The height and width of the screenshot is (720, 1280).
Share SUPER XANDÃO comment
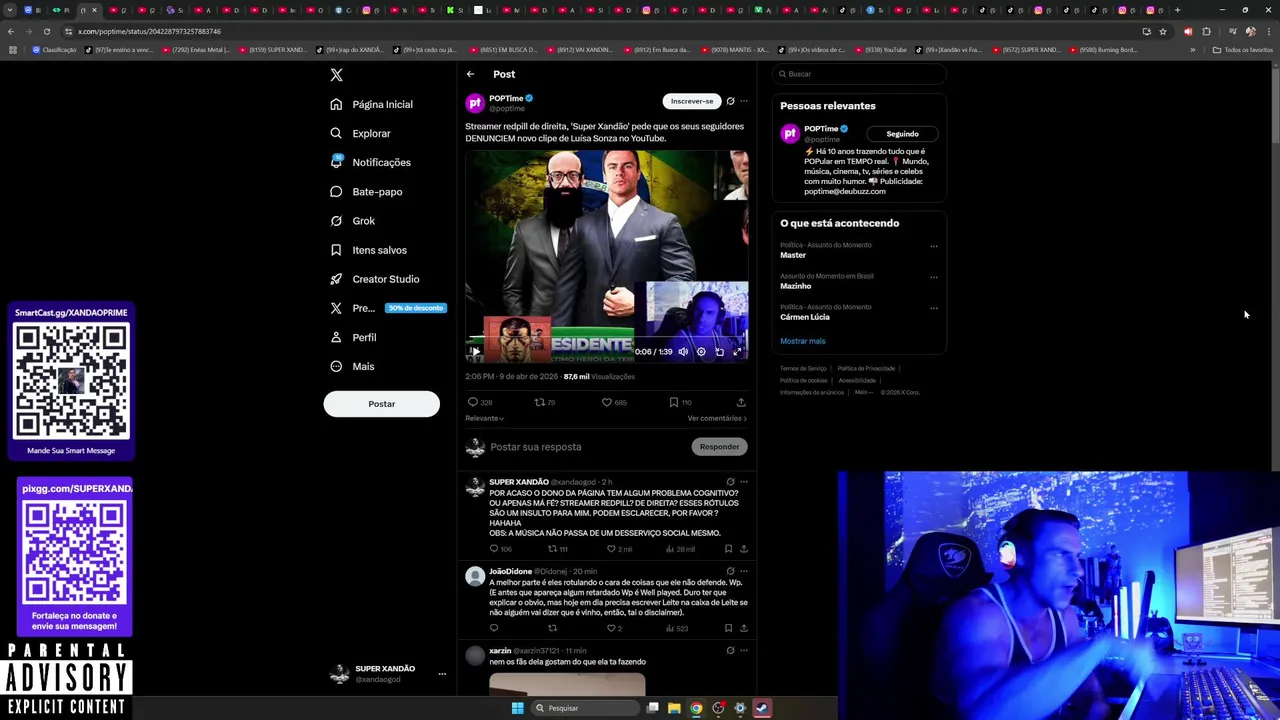pyautogui.click(x=743, y=549)
